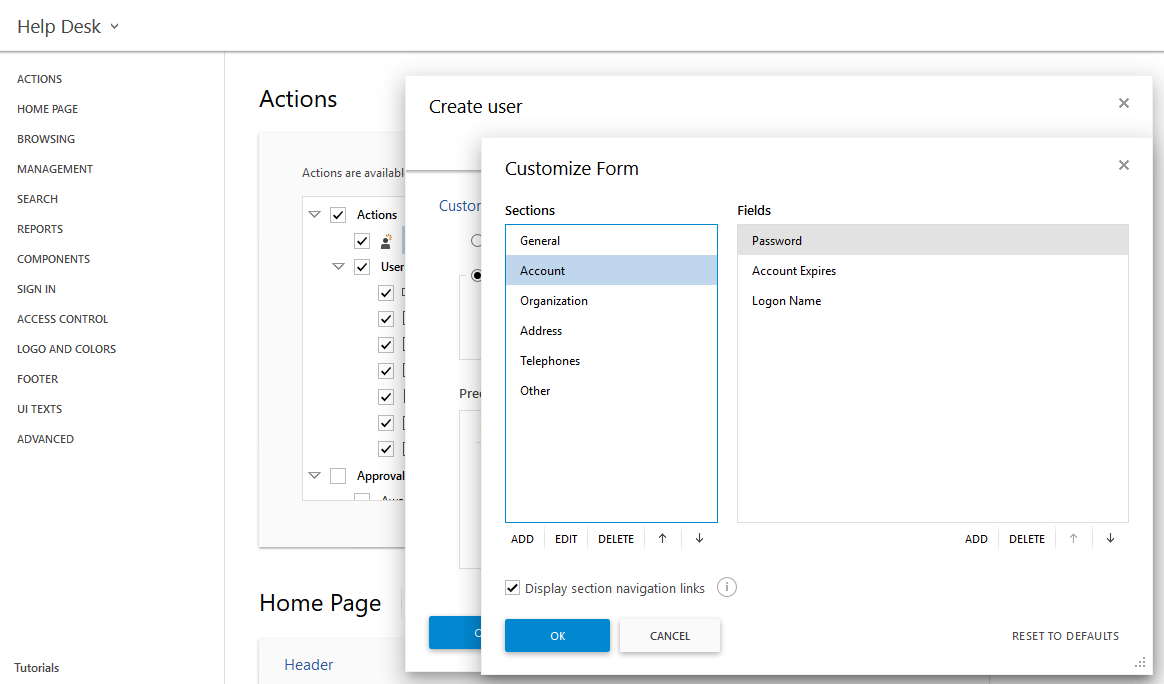Select the Account Expires field
The width and height of the screenshot is (1164, 684).
click(794, 271)
